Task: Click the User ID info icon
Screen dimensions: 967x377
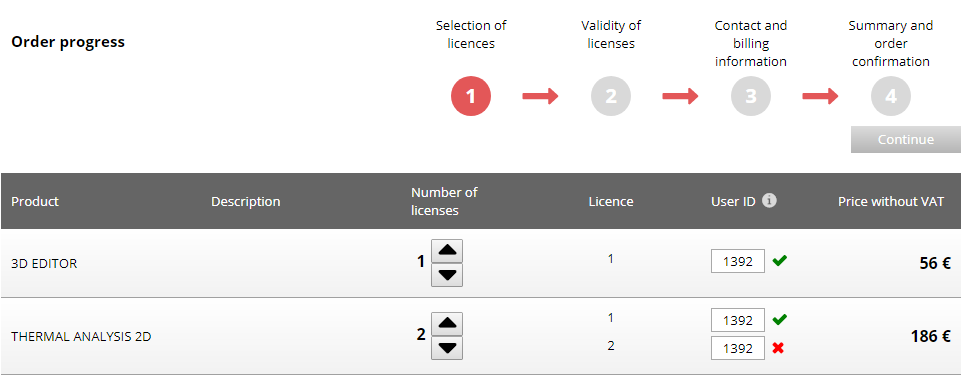Action: click(769, 201)
